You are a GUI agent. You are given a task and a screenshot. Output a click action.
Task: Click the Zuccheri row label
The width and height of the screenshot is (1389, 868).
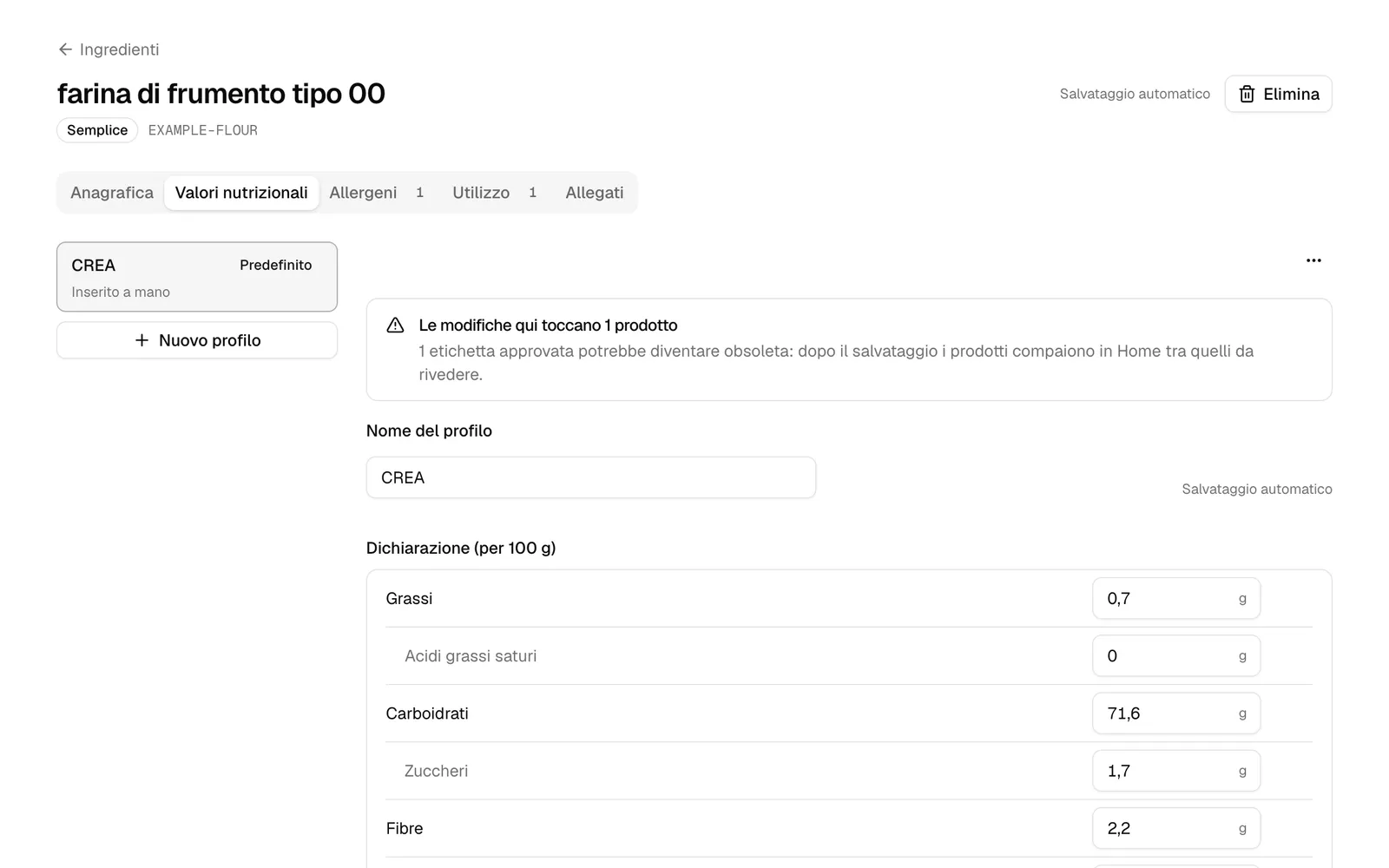pyautogui.click(x=436, y=771)
